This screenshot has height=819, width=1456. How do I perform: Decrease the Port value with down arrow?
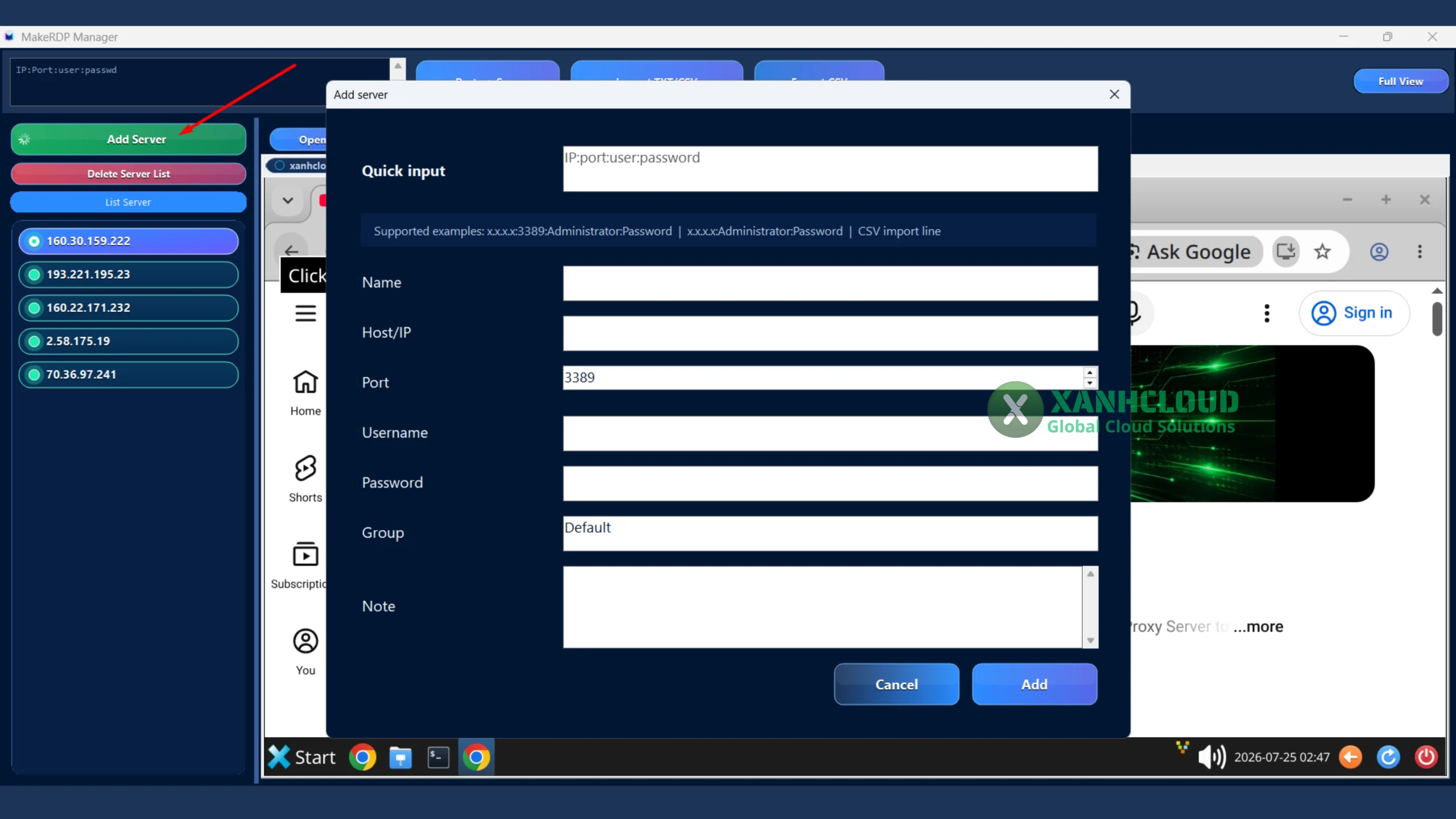(x=1090, y=383)
